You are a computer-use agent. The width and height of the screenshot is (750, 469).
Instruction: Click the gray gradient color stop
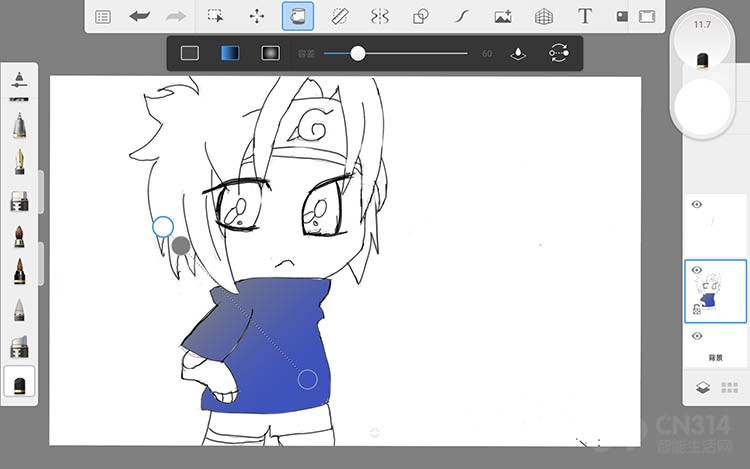[x=181, y=246]
